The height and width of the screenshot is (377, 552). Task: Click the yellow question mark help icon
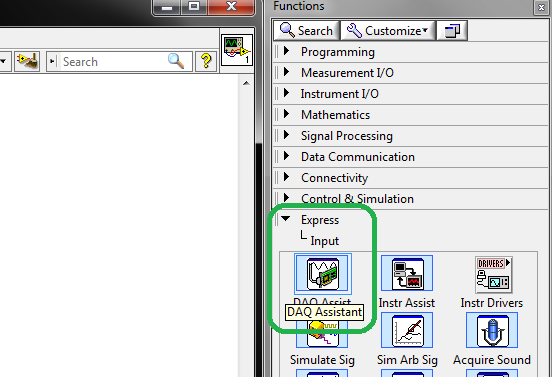coord(206,62)
